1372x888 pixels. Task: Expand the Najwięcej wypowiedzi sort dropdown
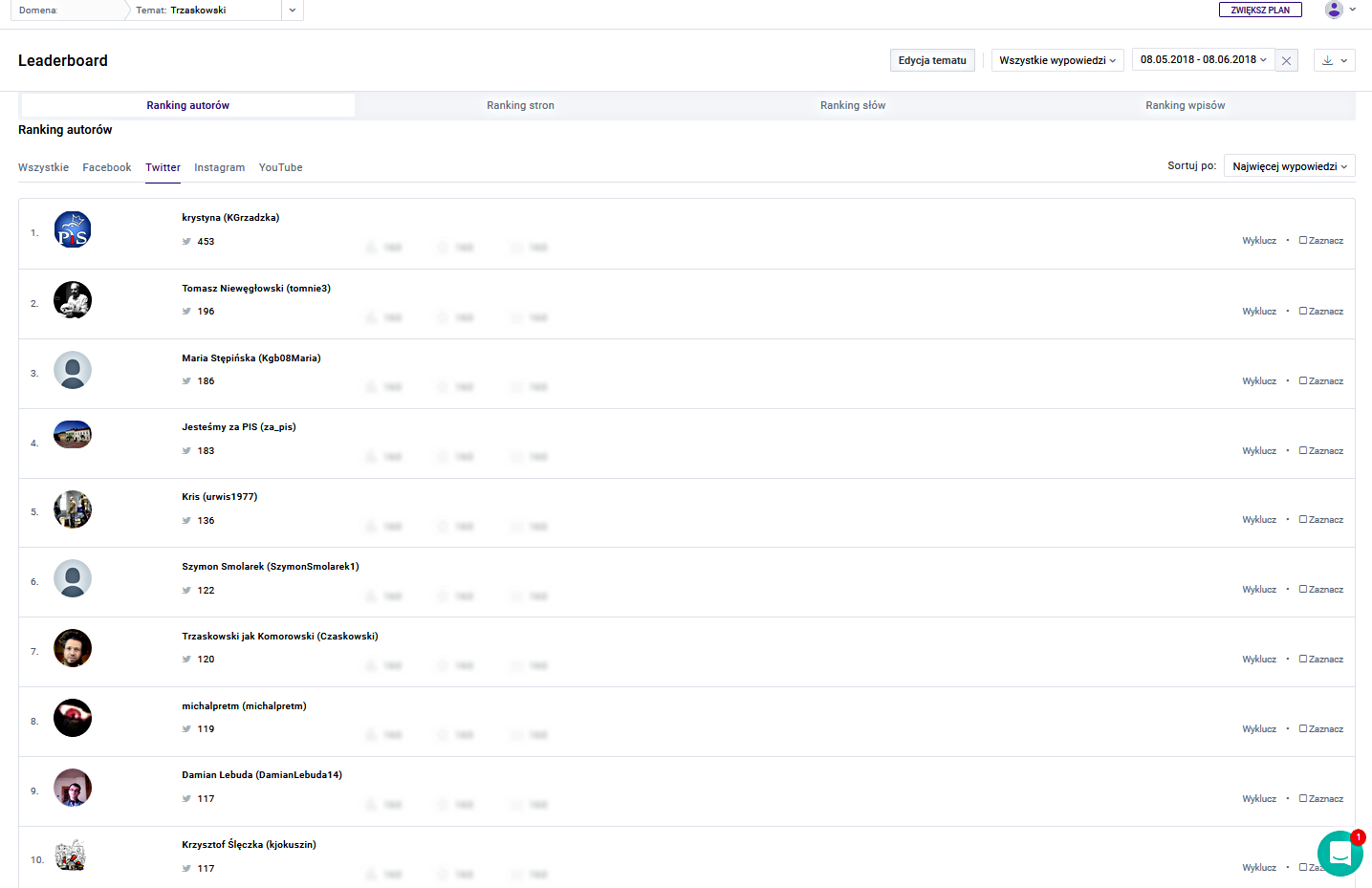click(x=1289, y=166)
